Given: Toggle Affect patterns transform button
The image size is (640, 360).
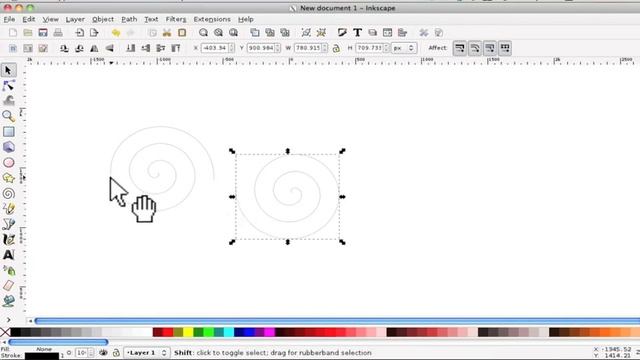Looking at the screenshot, I should pyautogui.click(x=505, y=48).
